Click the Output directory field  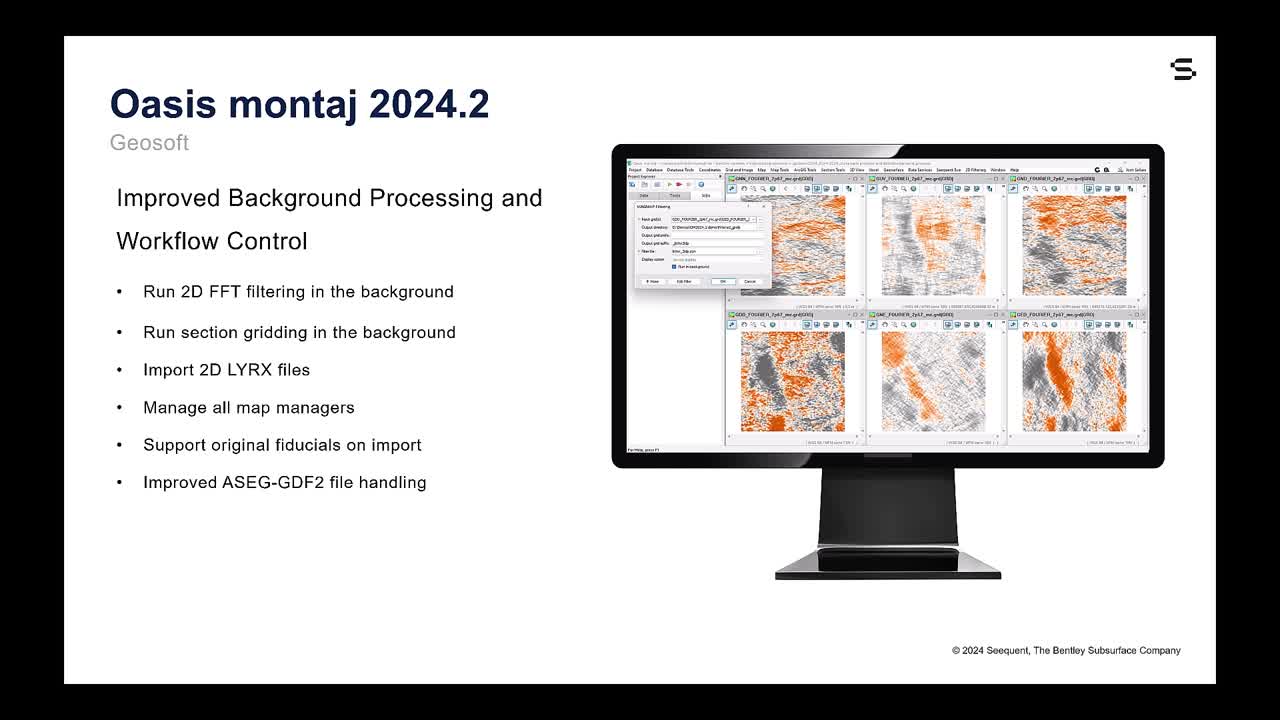(x=713, y=227)
